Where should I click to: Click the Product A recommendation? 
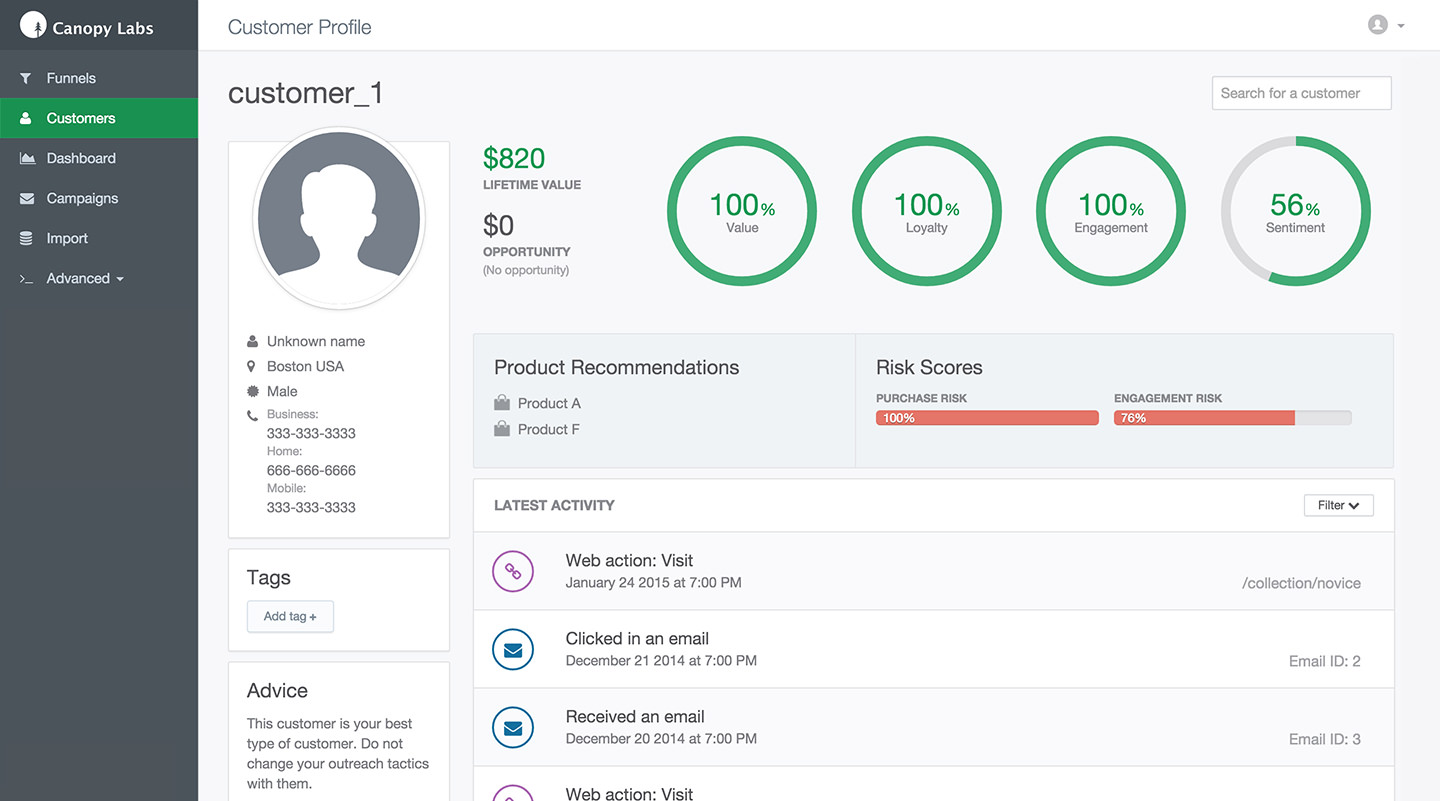coord(549,403)
